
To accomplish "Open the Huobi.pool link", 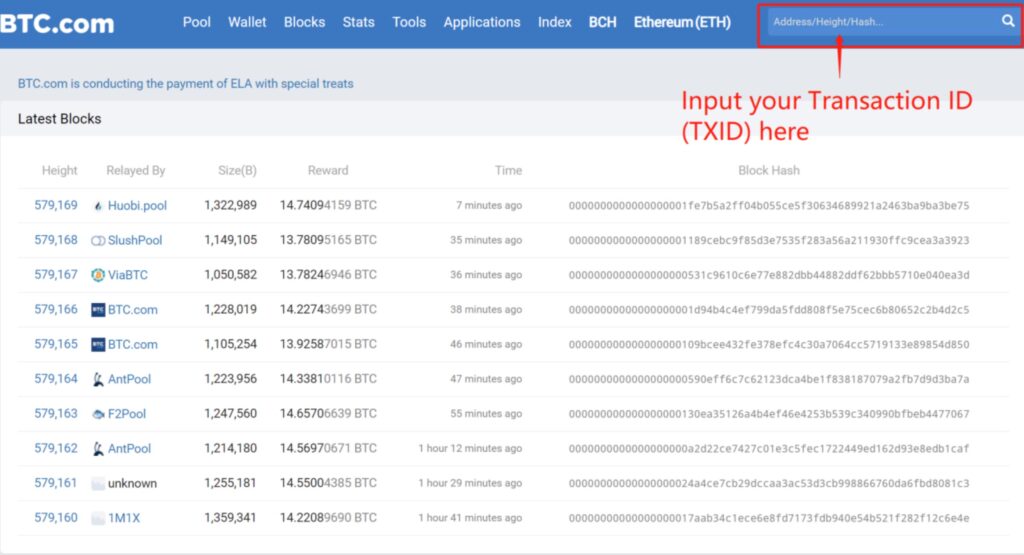I will coord(137,206).
